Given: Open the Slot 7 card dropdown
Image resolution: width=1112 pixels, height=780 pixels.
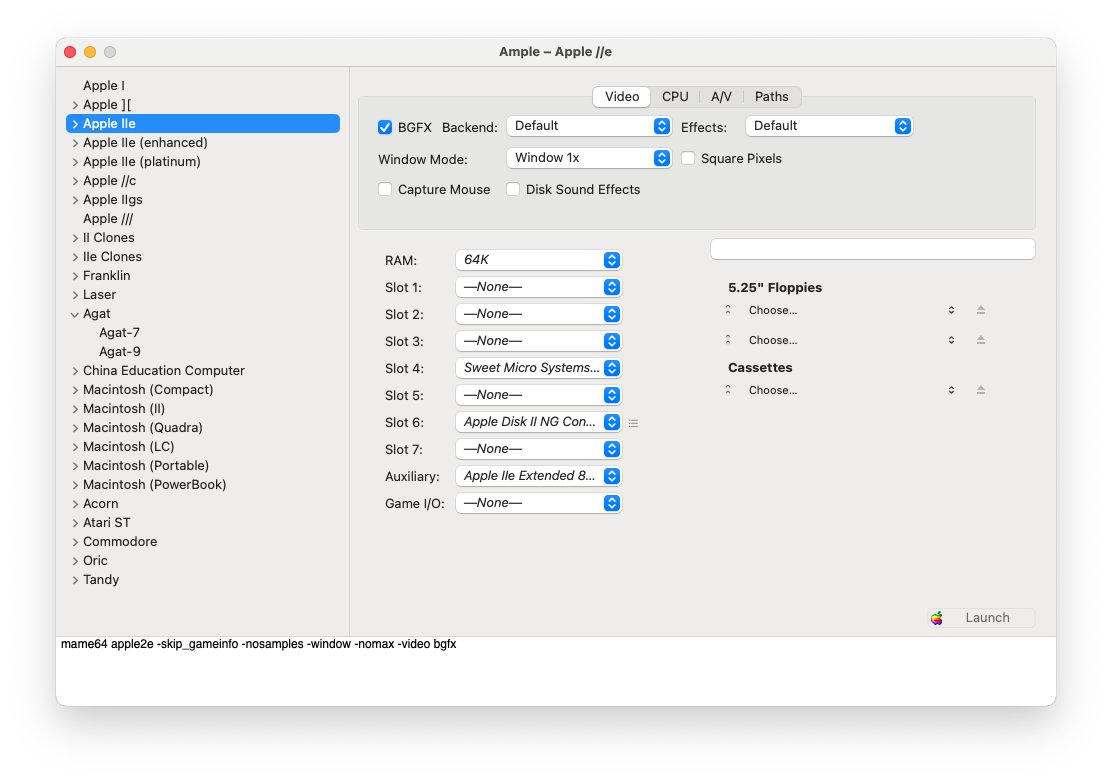Looking at the screenshot, I should click(538, 449).
